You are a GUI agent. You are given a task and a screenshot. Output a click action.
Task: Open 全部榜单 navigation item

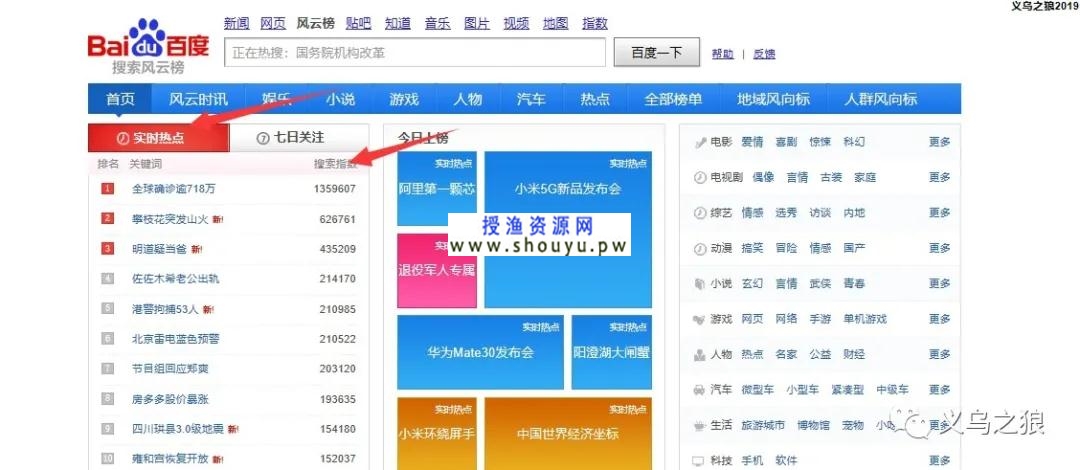coord(673,99)
